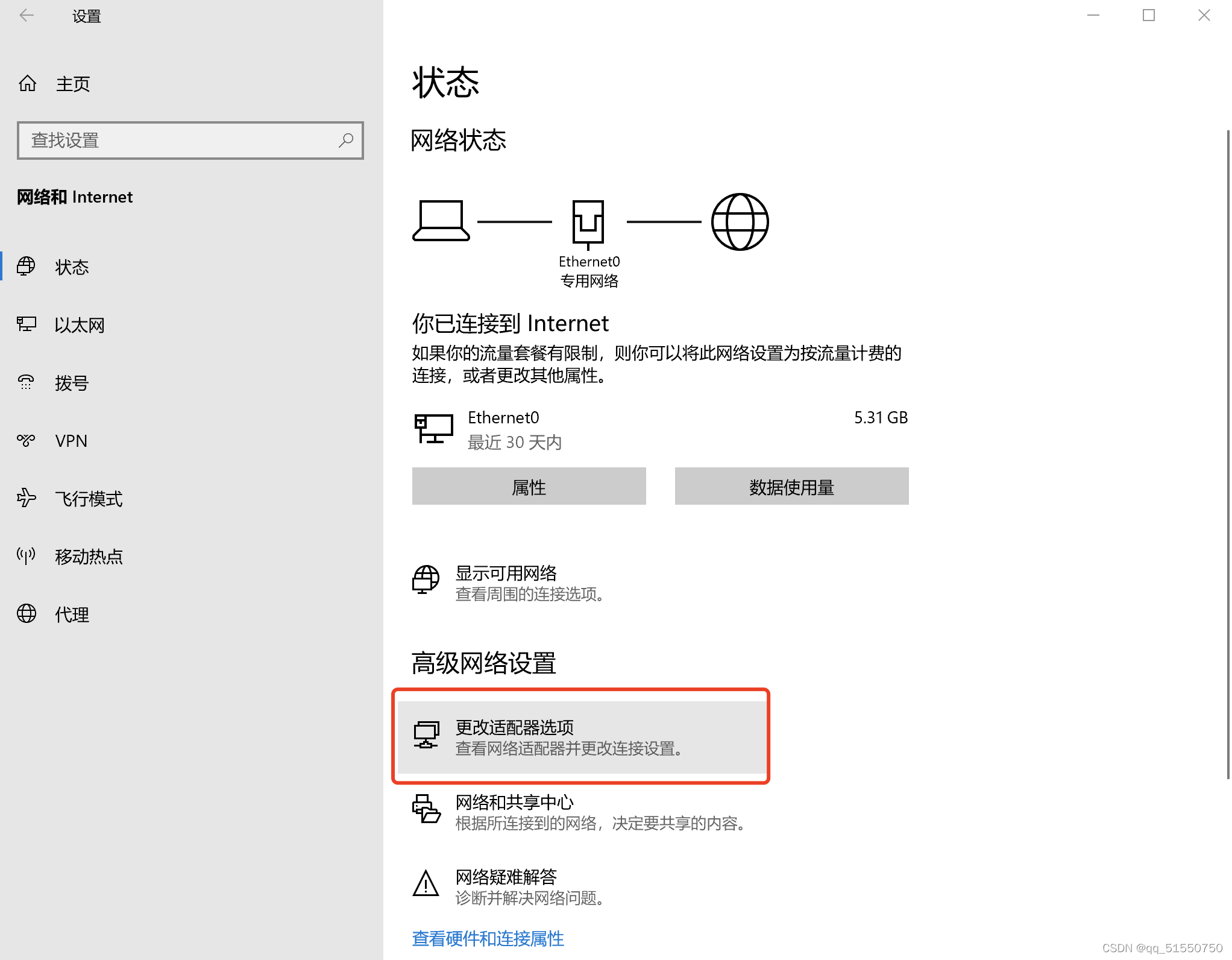The height and width of the screenshot is (960, 1232).
Task: Go back with the back arrow
Action: coord(27,16)
